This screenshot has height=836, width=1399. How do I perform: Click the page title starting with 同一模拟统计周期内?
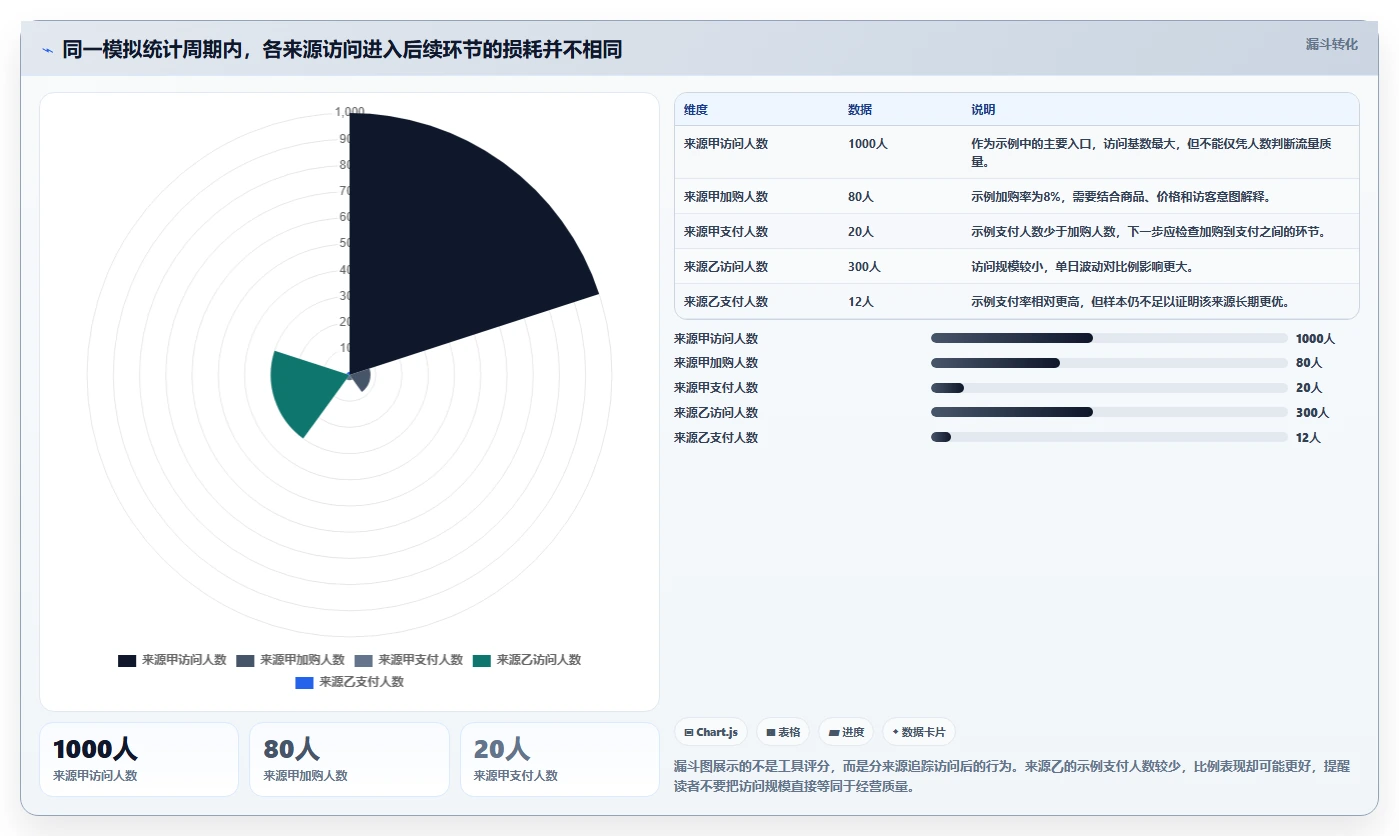pyautogui.click(x=342, y=49)
